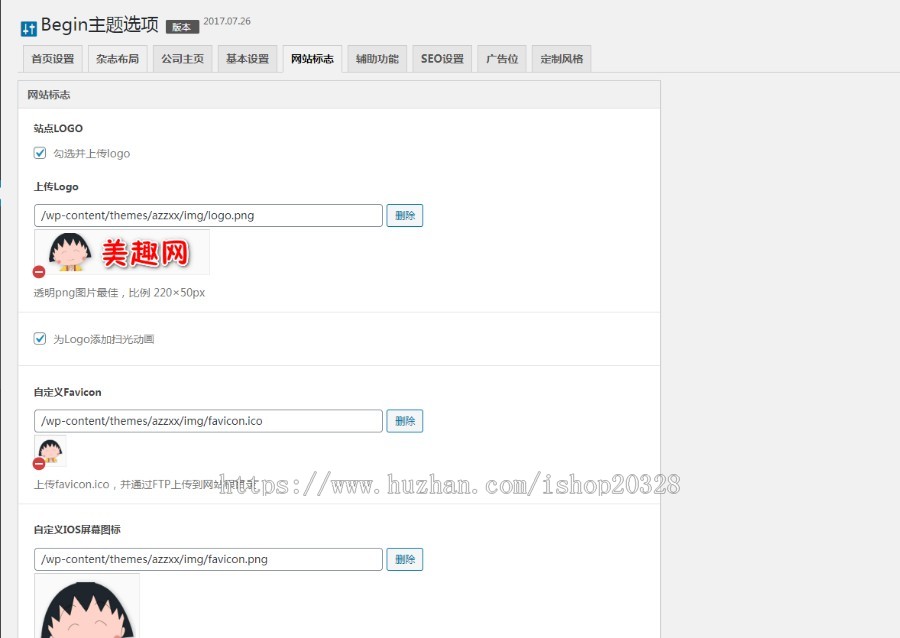
Task: Click the small favicon preview thumbnail
Action: [x=51, y=450]
